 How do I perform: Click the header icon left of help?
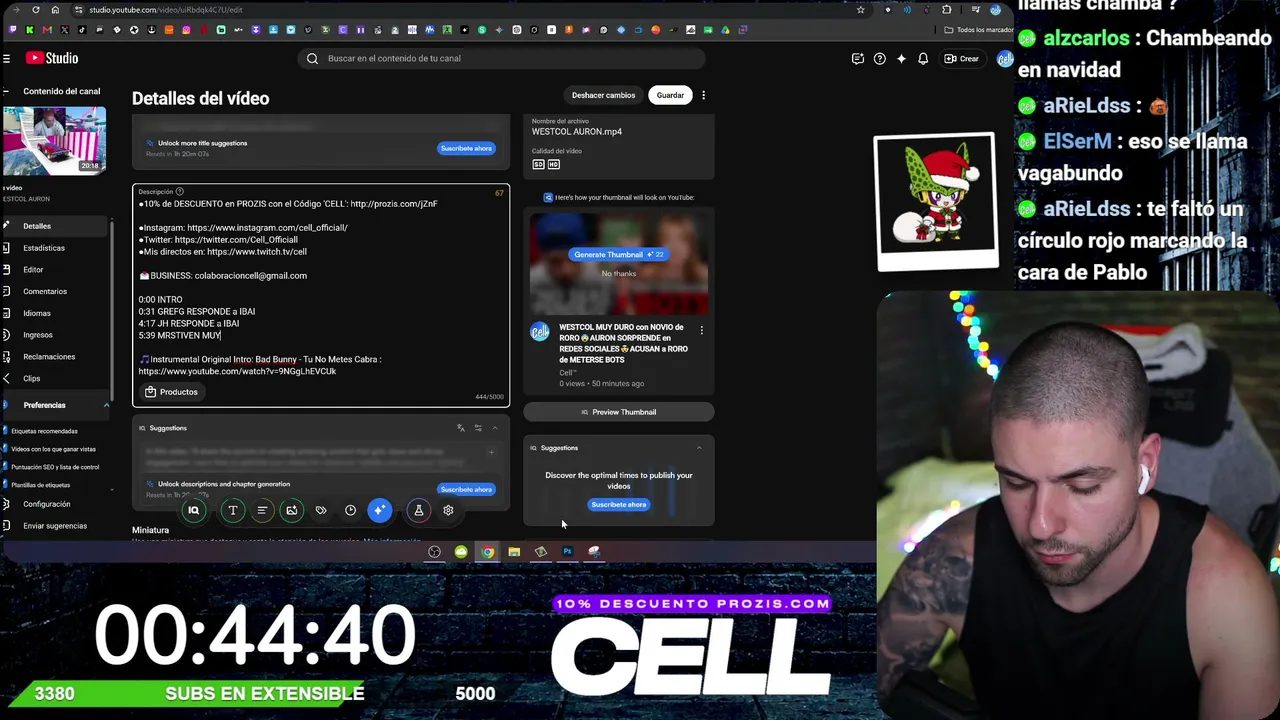[x=857, y=59]
